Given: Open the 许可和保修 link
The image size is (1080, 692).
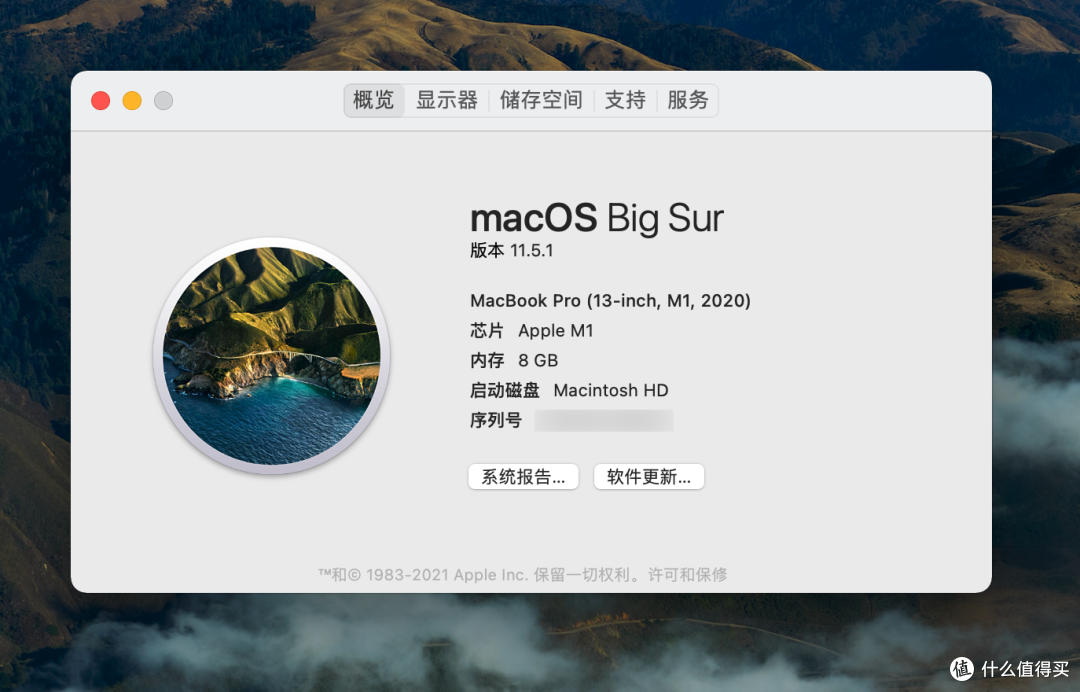Looking at the screenshot, I should [687, 574].
